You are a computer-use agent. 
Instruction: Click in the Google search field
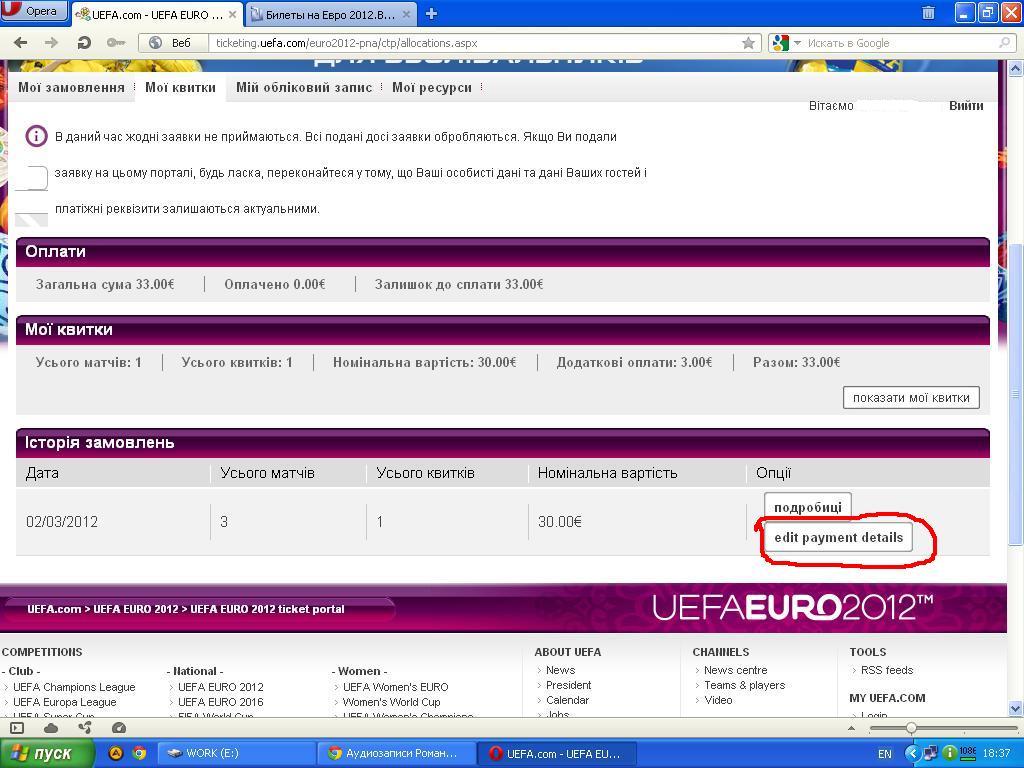(900, 43)
